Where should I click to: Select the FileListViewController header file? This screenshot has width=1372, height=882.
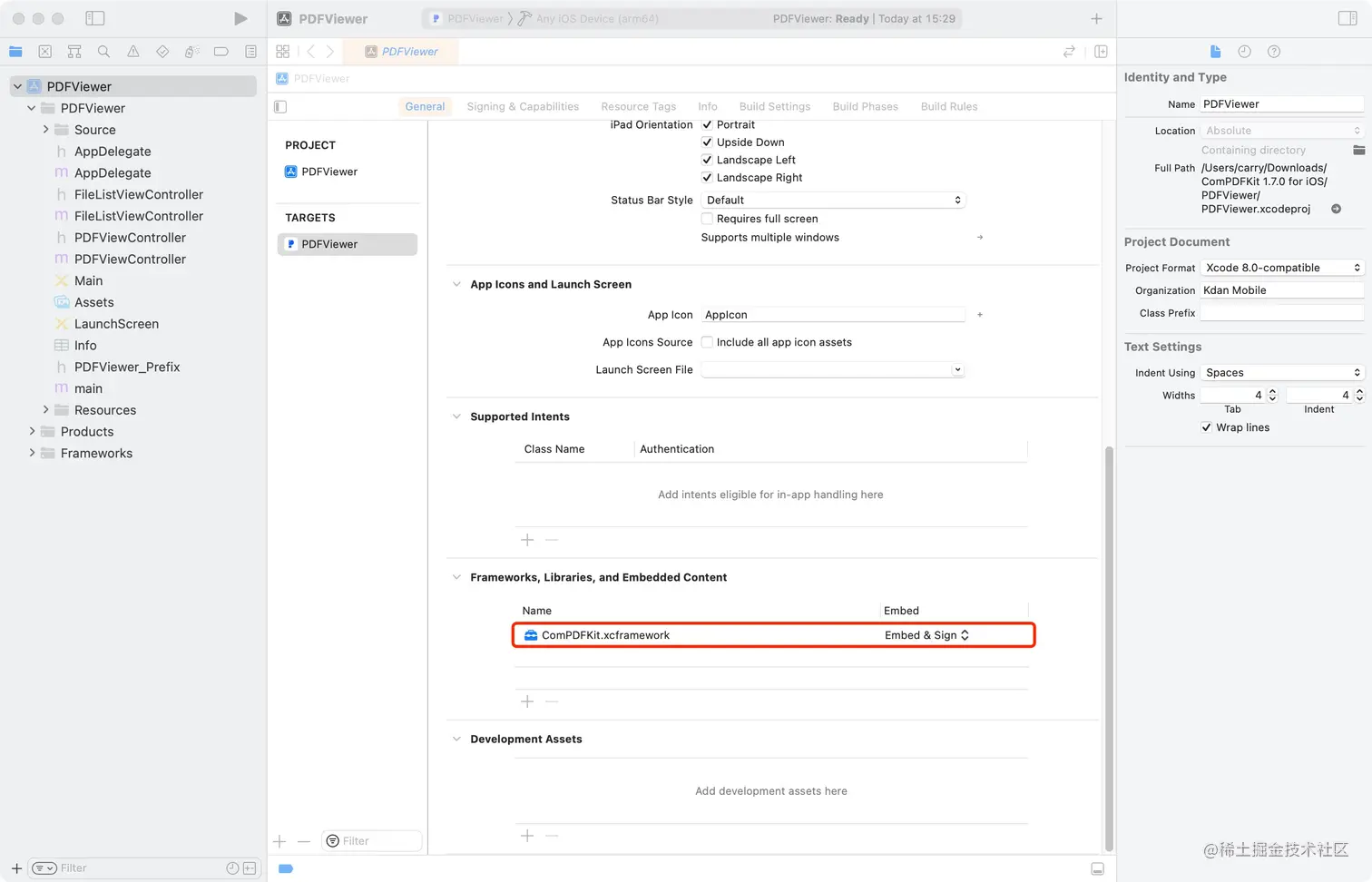(x=139, y=194)
